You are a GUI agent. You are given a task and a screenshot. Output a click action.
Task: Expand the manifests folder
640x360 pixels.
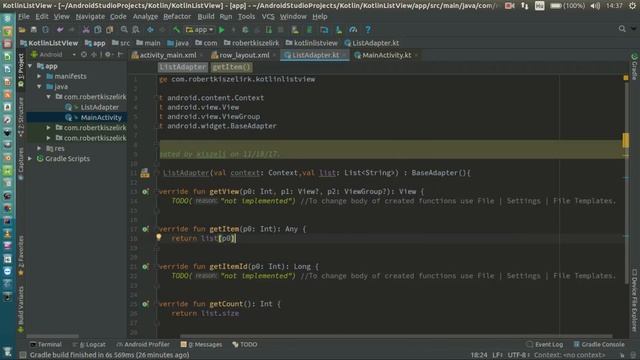[39, 76]
